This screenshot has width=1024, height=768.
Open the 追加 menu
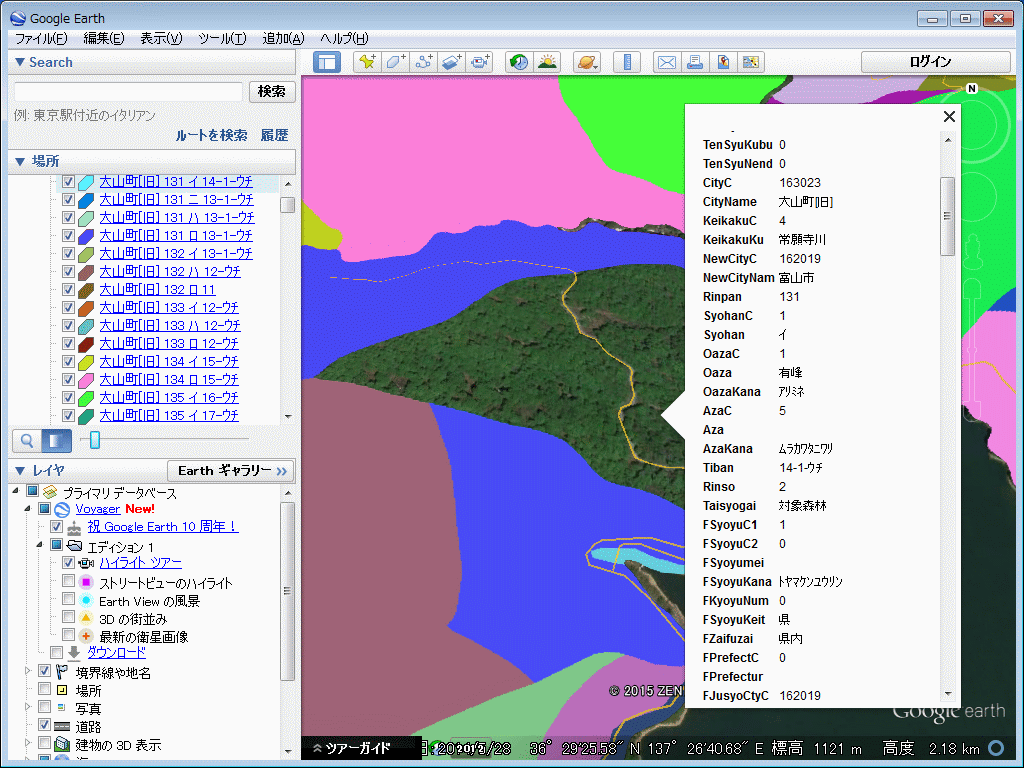point(283,39)
